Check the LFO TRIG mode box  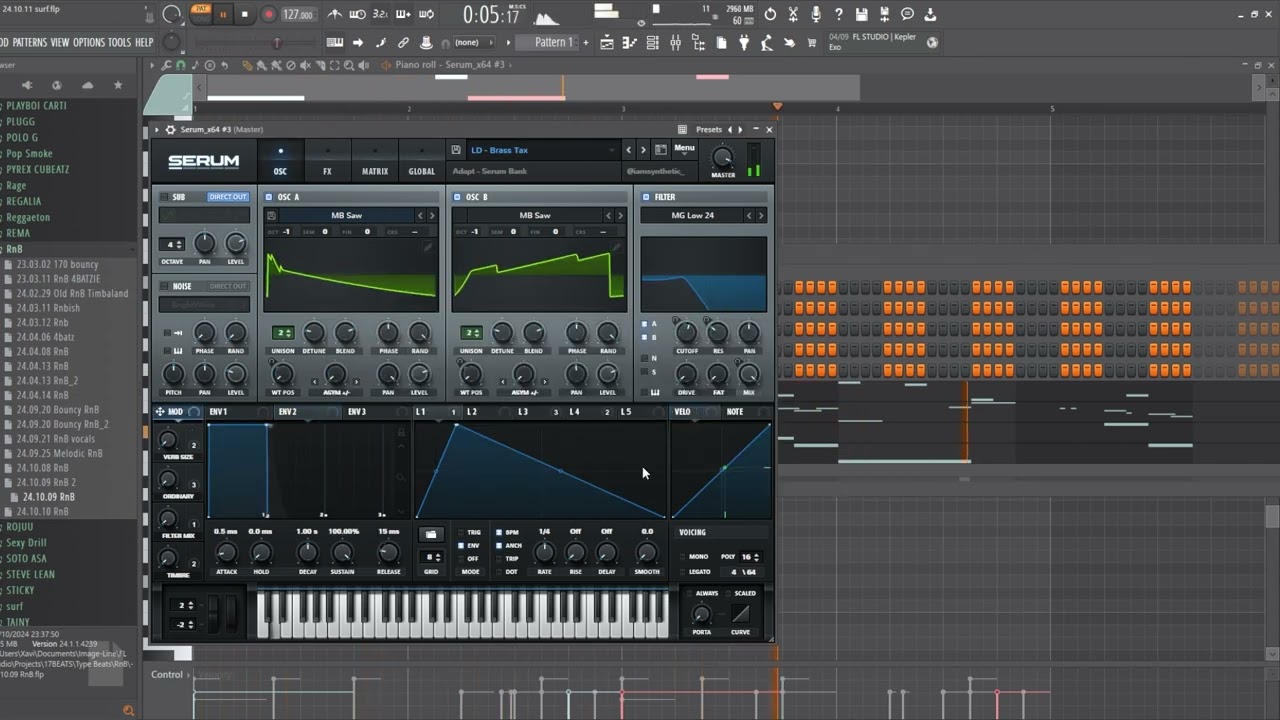pyautogui.click(x=461, y=532)
